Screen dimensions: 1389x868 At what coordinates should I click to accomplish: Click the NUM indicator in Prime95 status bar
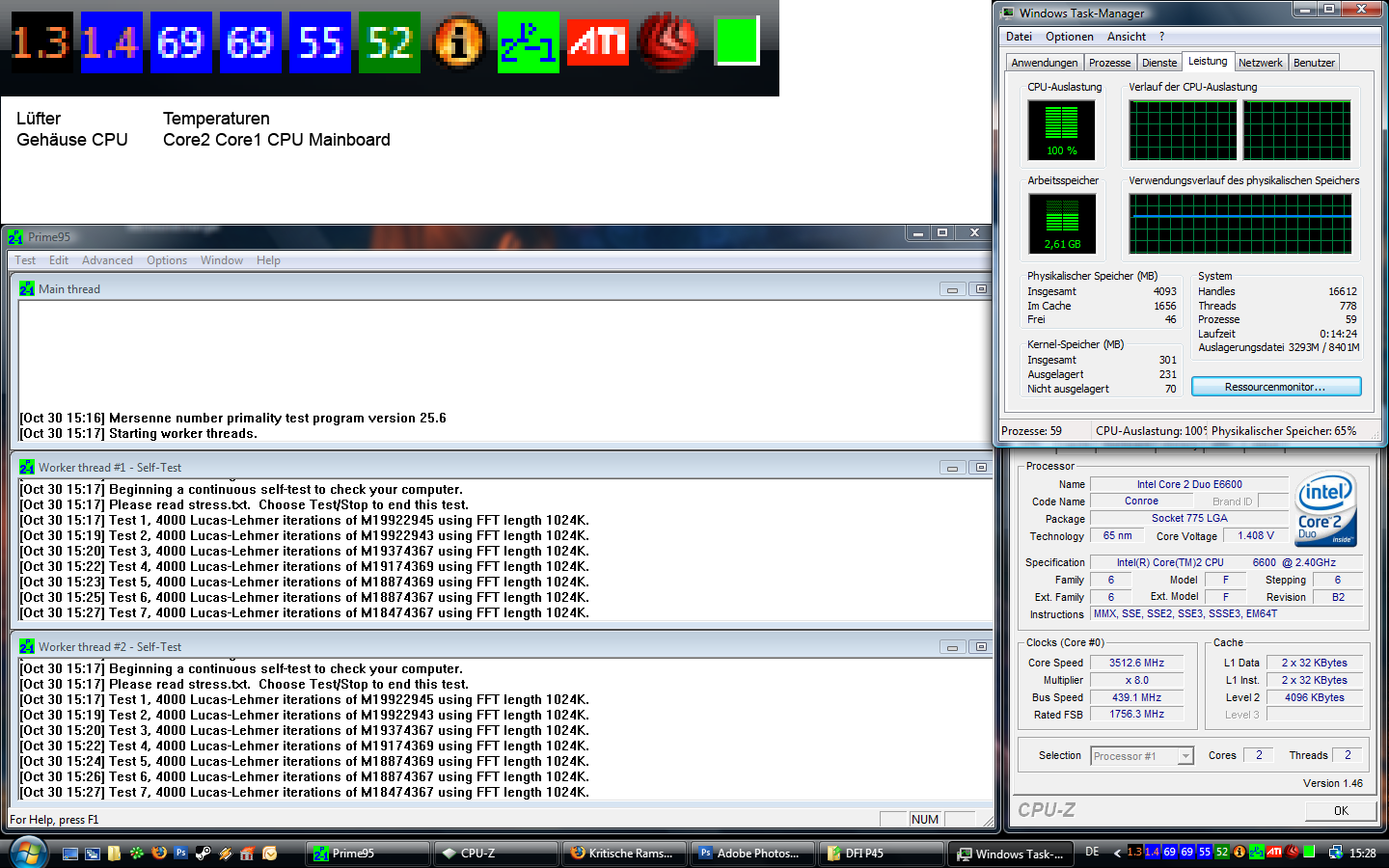(x=925, y=820)
